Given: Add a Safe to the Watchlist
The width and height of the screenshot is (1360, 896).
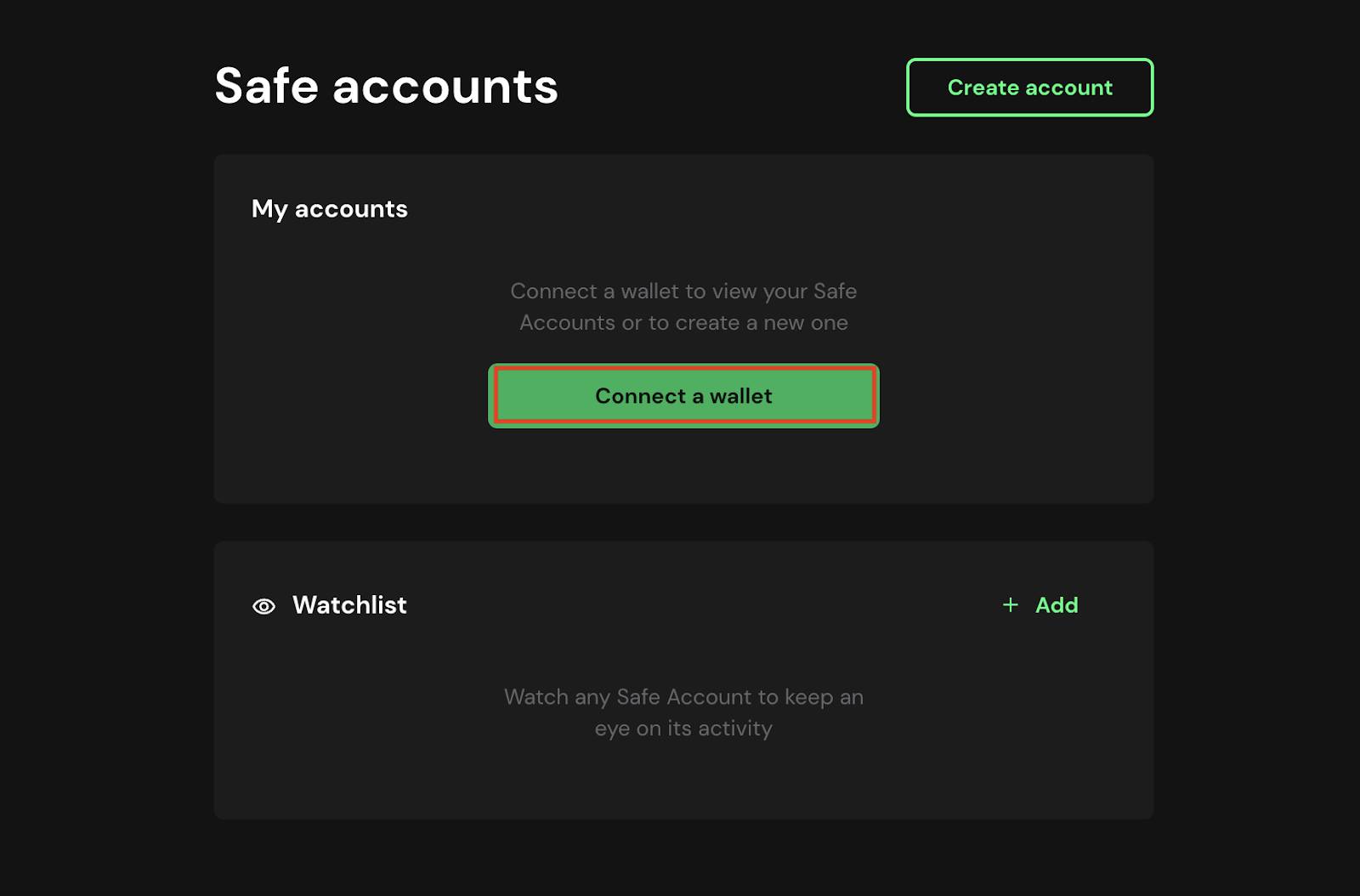Looking at the screenshot, I should (1040, 605).
